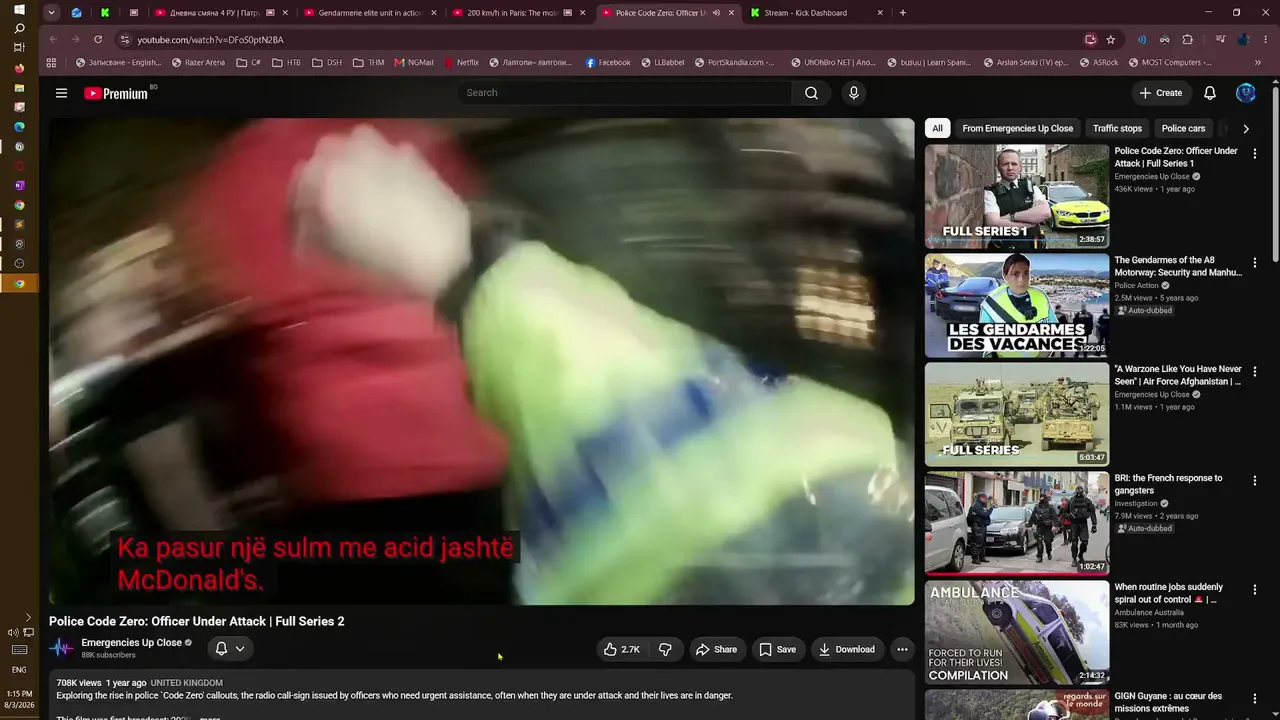
Task: Mute the Police Code Zero tab audio
Action: 716,13
